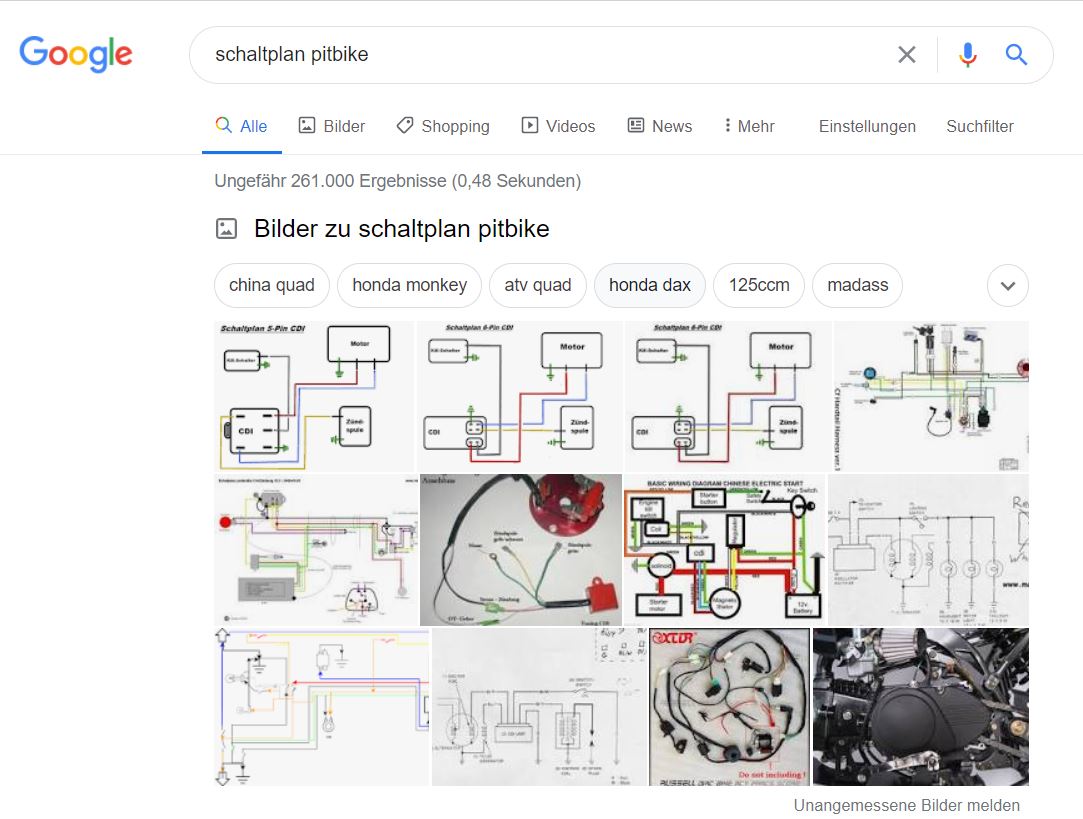This screenshot has width=1083, height=819.
Task: Select the 'china quad' filter chip
Action: pyautogui.click(x=271, y=285)
